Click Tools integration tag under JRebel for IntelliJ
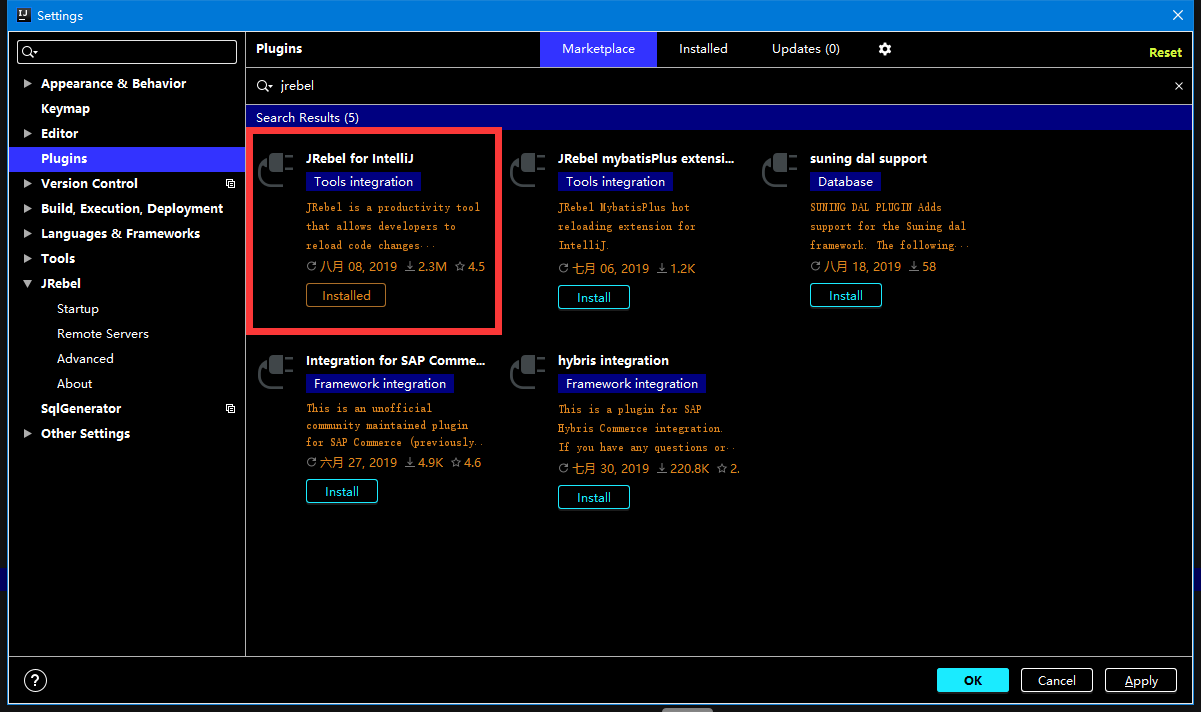This screenshot has width=1201, height=712. tap(364, 182)
